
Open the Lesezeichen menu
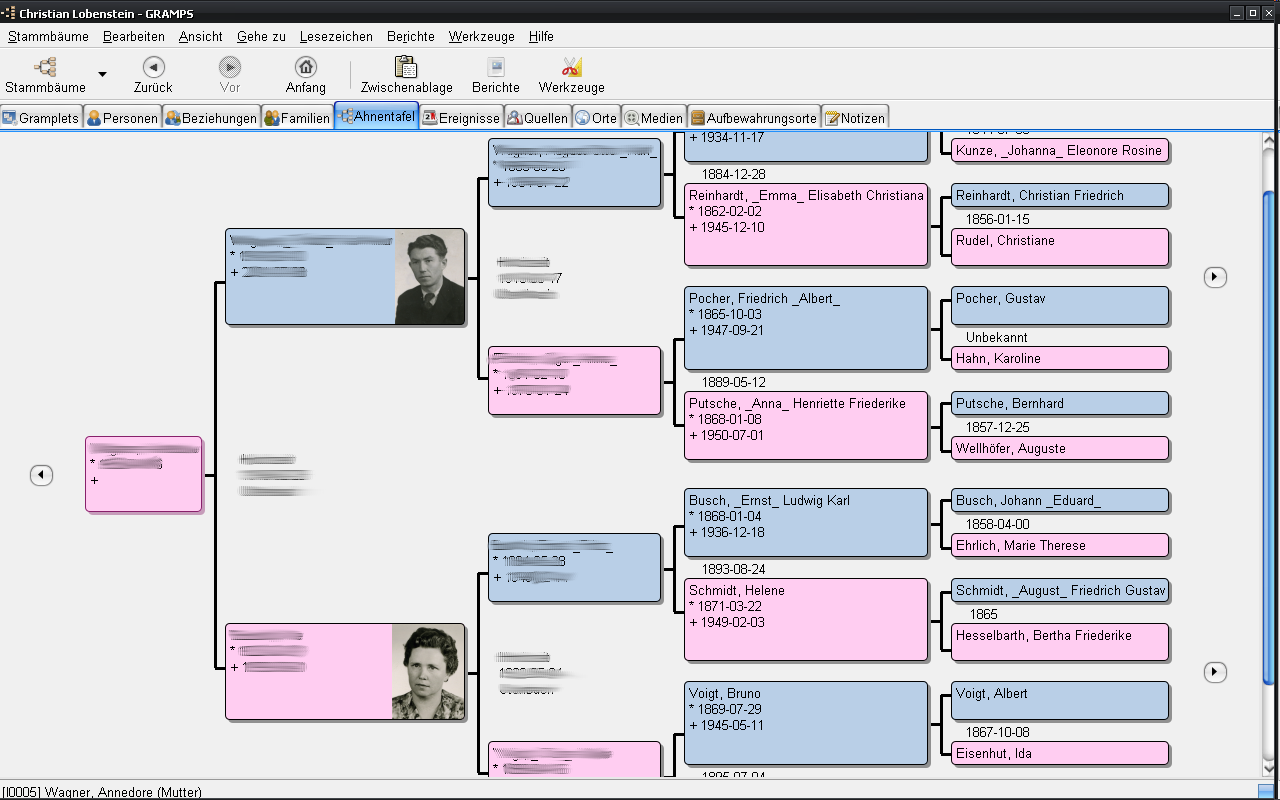(x=336, y=36)
